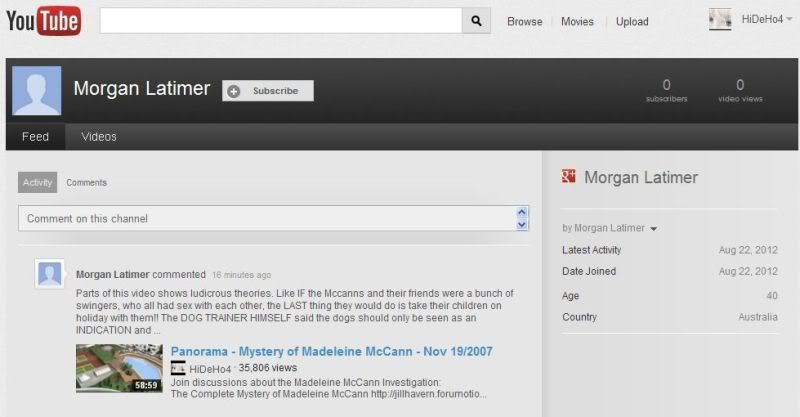Open the Panorama Madeleine McCann video thumbnail

click(119, 368)
